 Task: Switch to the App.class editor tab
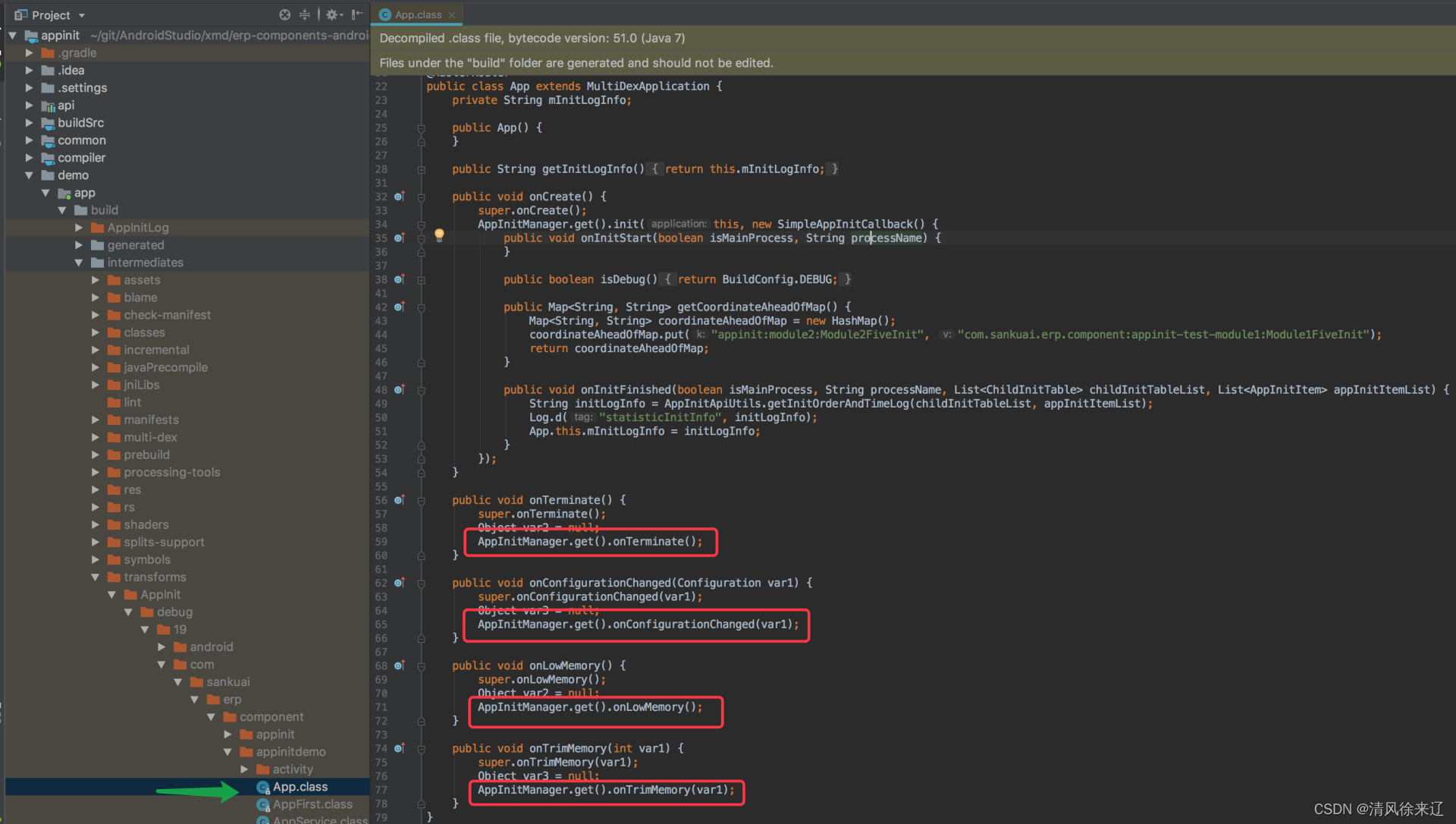click(x=418, y=14)
